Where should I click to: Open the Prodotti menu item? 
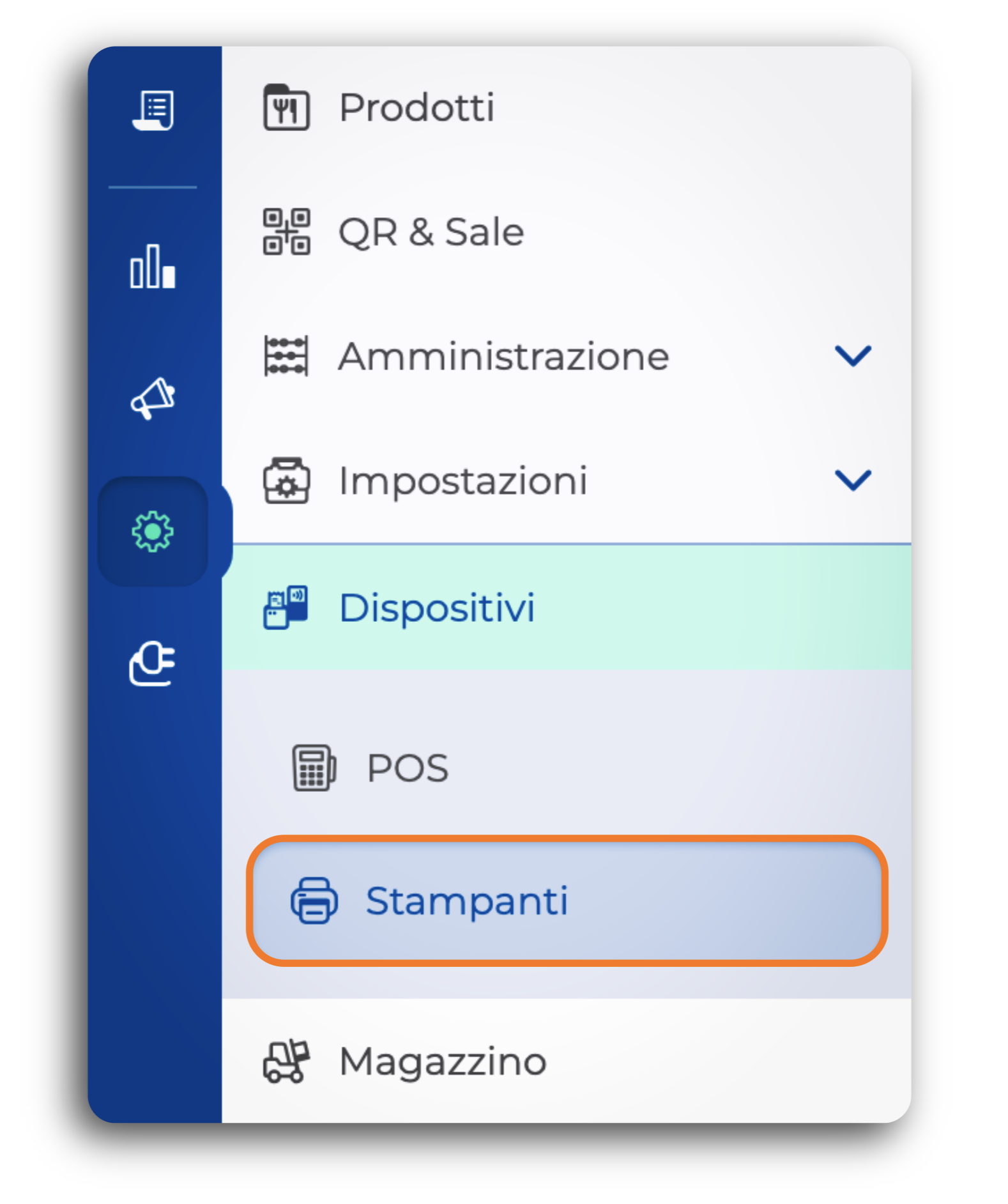416,107
